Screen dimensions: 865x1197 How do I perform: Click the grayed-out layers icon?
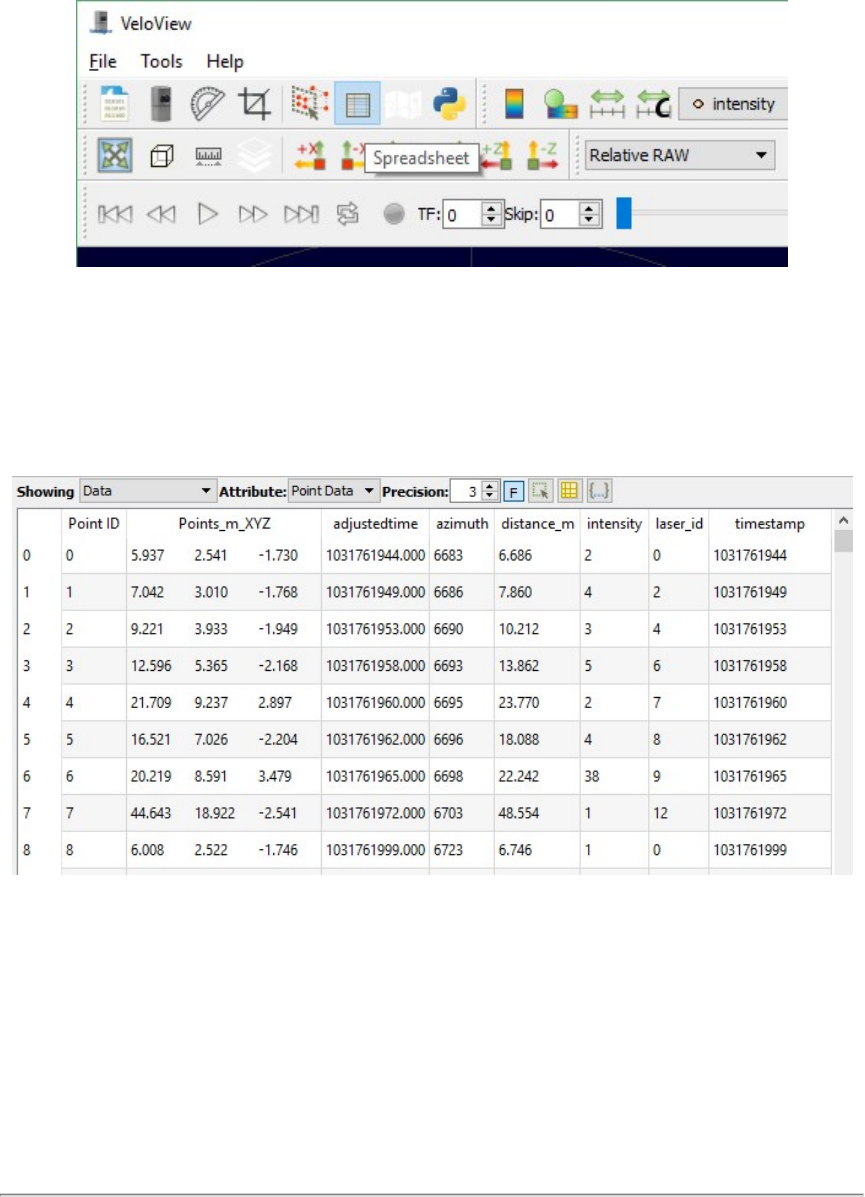click(x=254, y=156)
